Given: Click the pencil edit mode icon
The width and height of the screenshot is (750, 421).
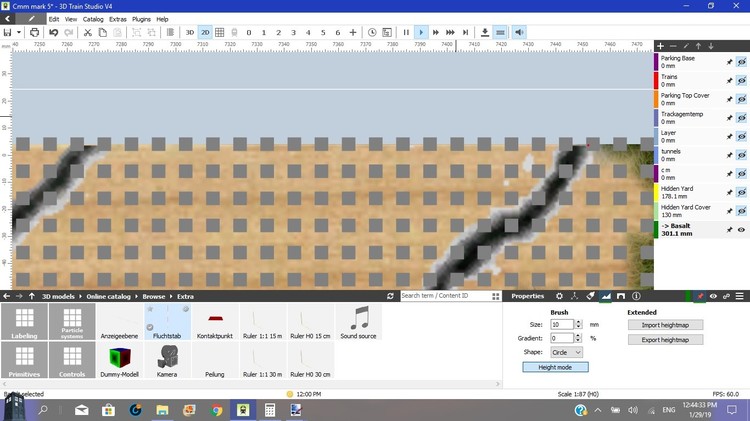Looking at the screenshot, I should 31,19.
